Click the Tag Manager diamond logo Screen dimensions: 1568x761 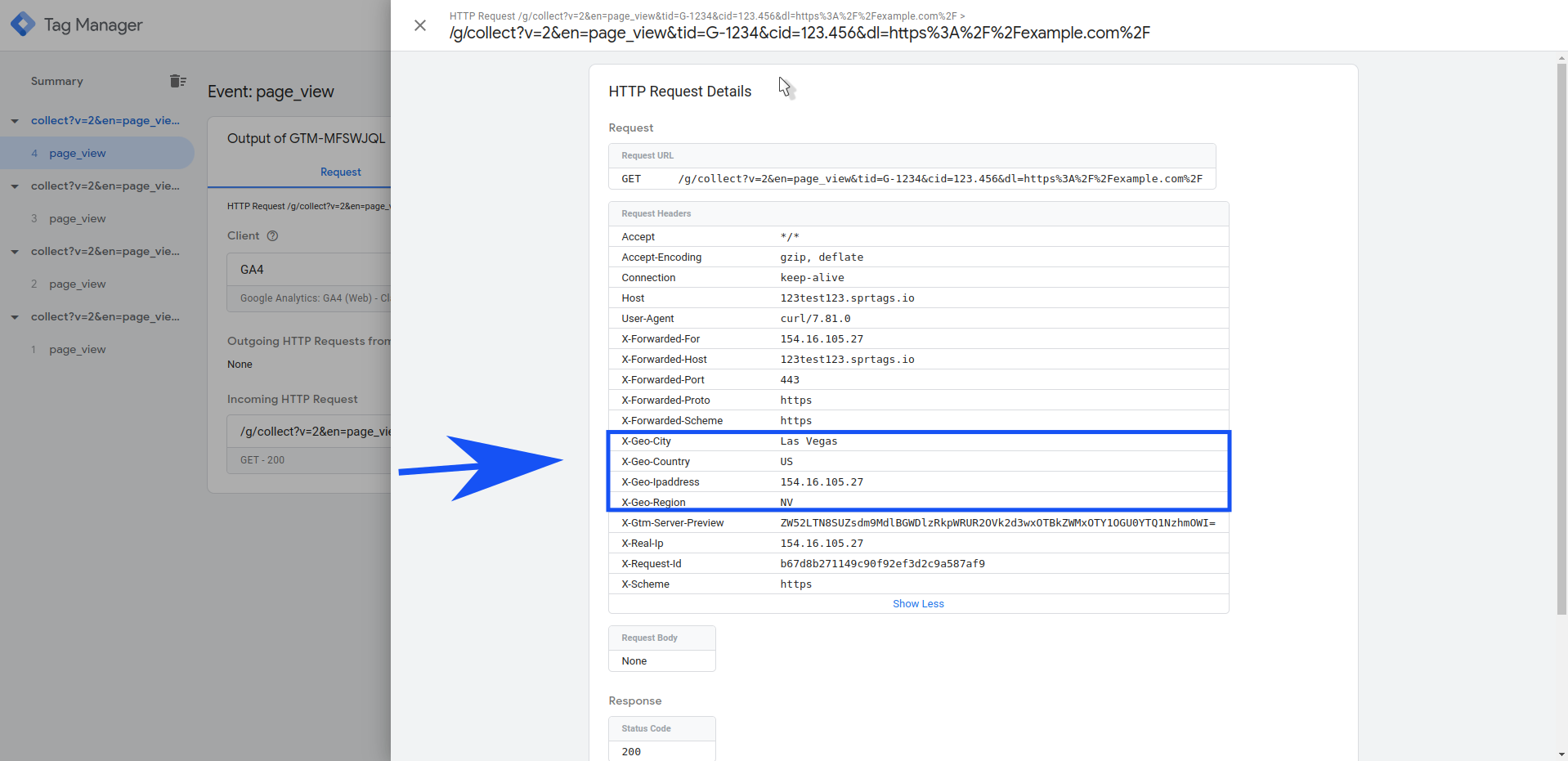coord(23,24)
